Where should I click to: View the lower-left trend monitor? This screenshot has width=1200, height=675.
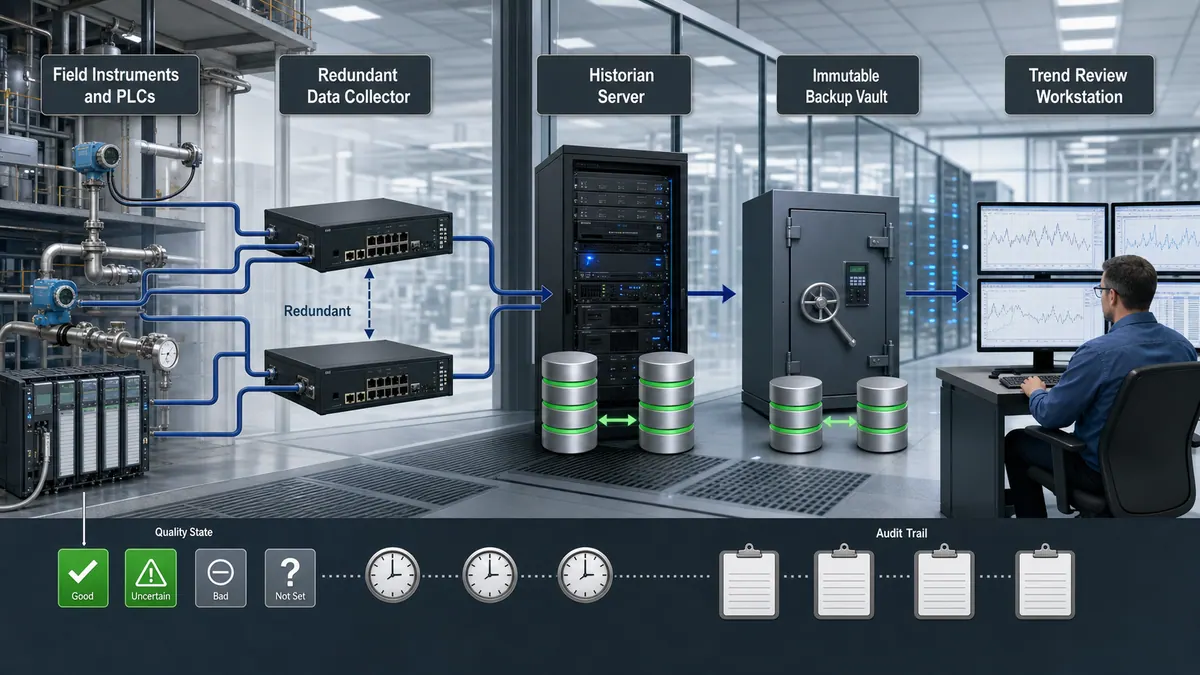pyautogui.click(x=1042, y=315)
